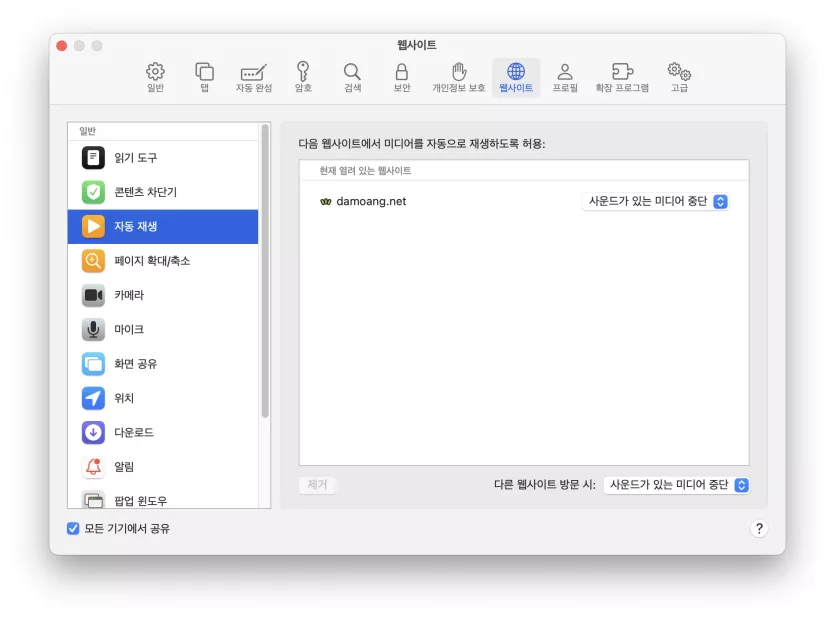Viewport: 835px width, 620px height.
Task: Click the damoang.net favicon
Action: click(x=325, y=201)
